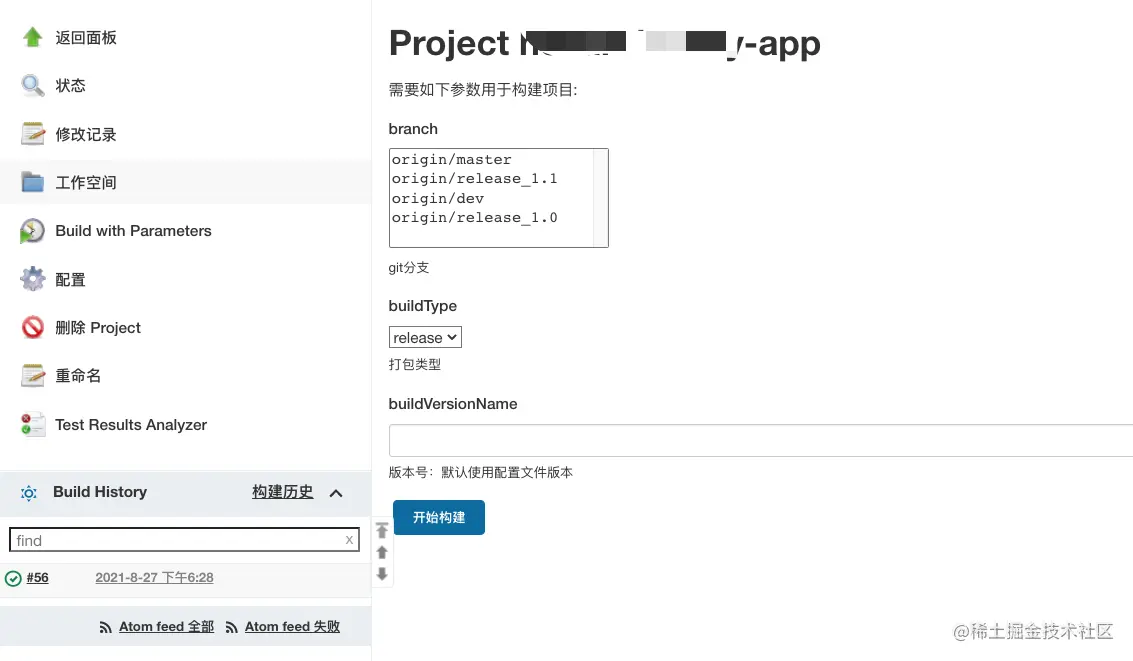Open Atom feed 失败 link
Screen dimensions: 1133x661
[x=292, y=627]
